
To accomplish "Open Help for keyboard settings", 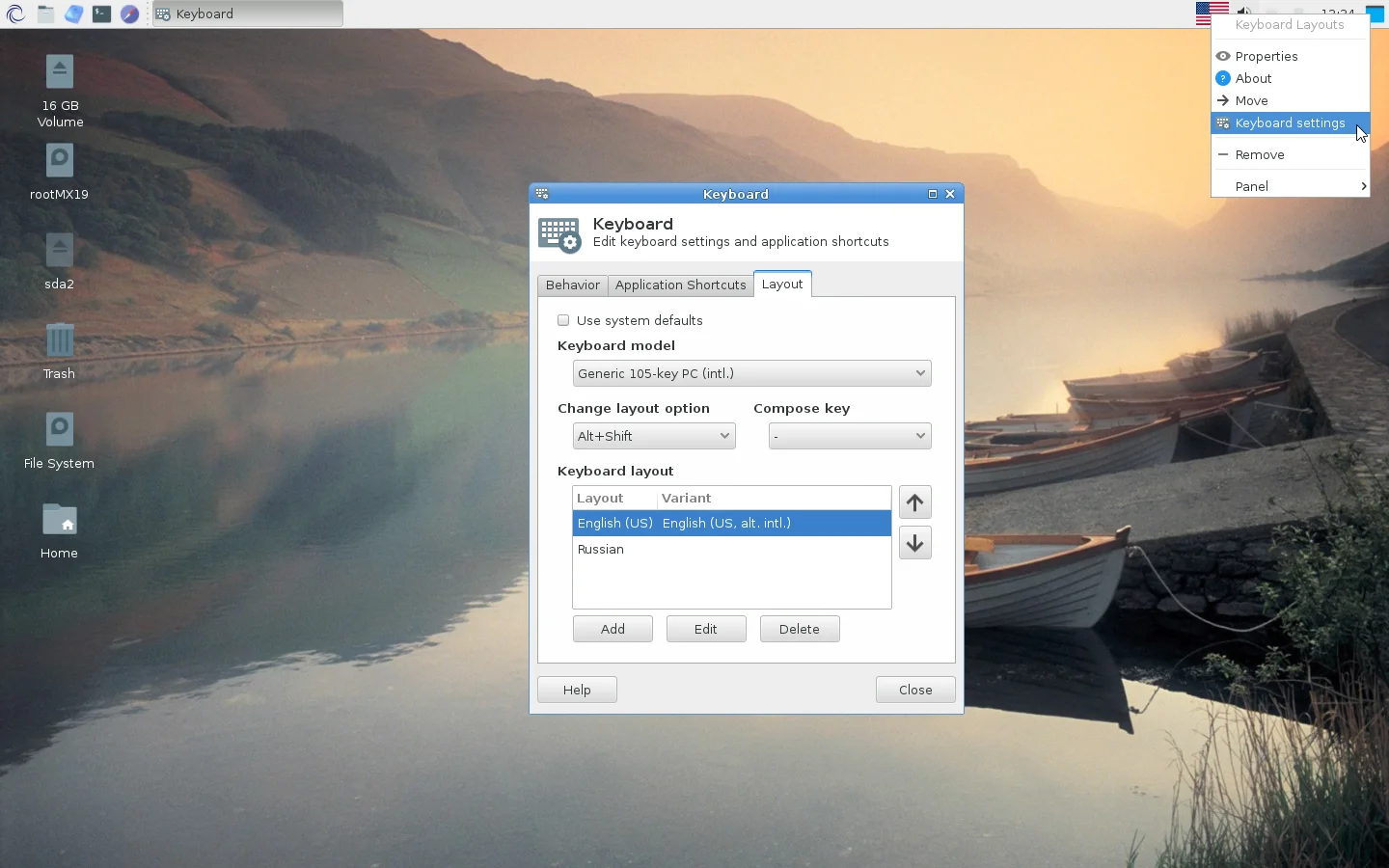I will pos(576,690).
